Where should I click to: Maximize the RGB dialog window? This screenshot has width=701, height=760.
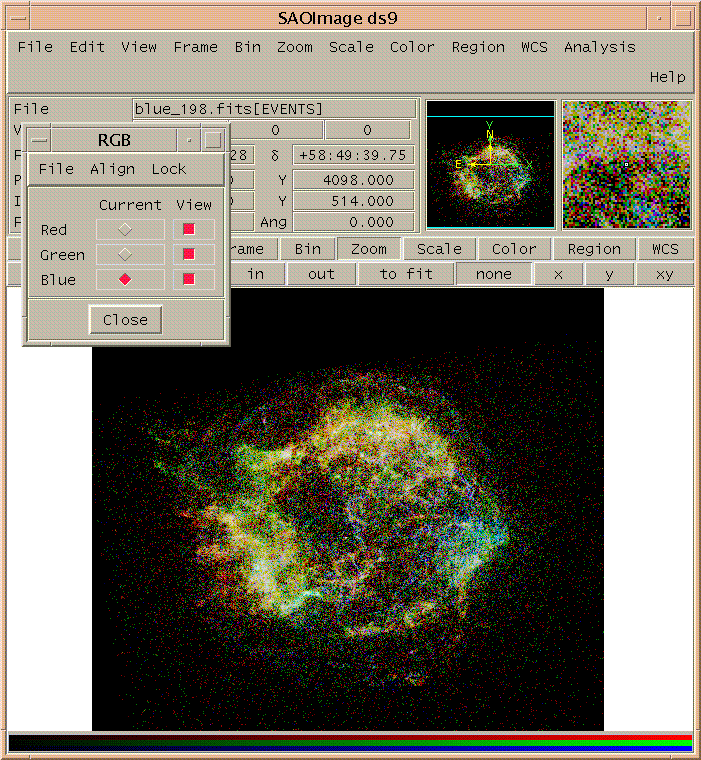(x=213, y=141)
